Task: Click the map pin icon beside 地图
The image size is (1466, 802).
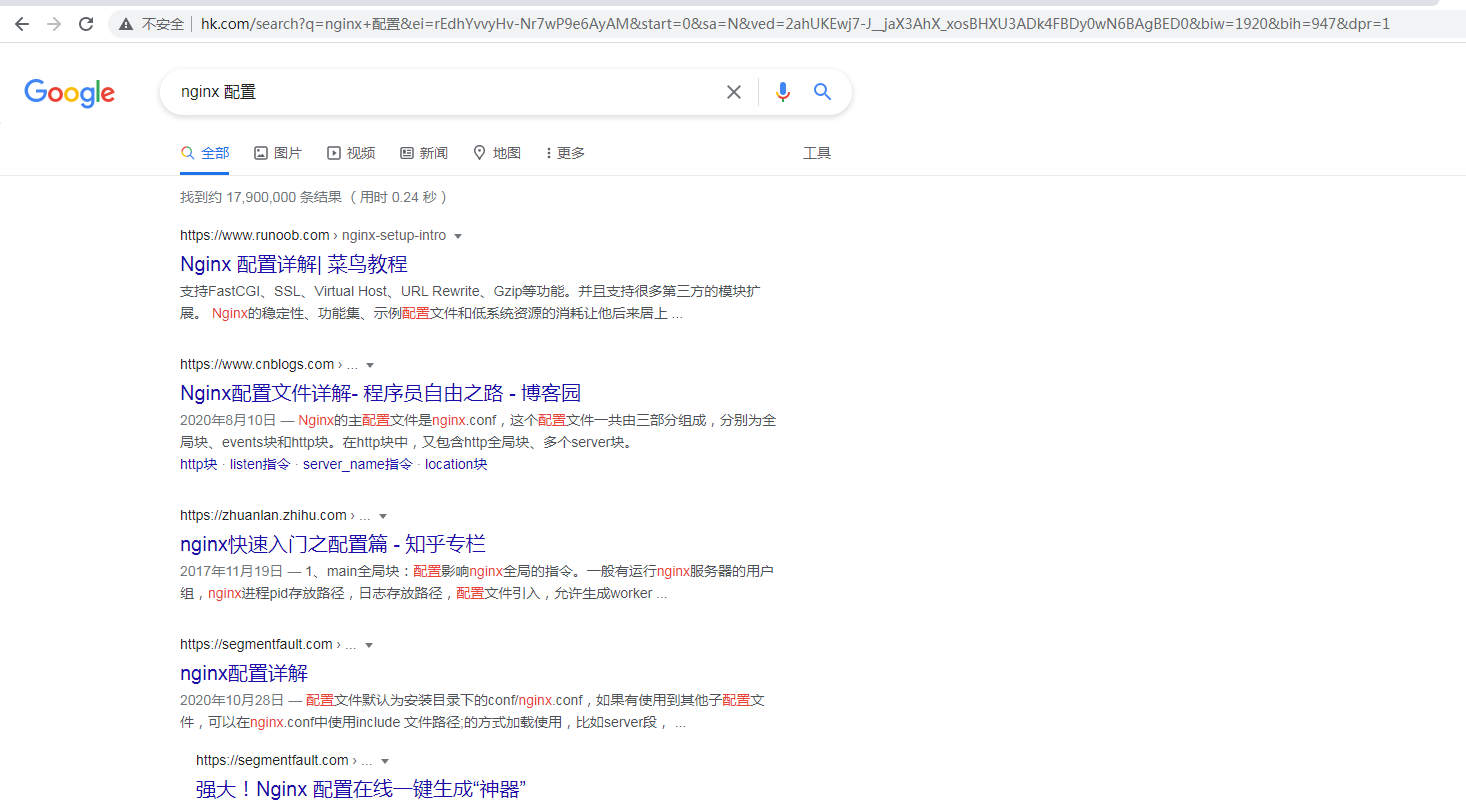Action: tap(480, 153)
